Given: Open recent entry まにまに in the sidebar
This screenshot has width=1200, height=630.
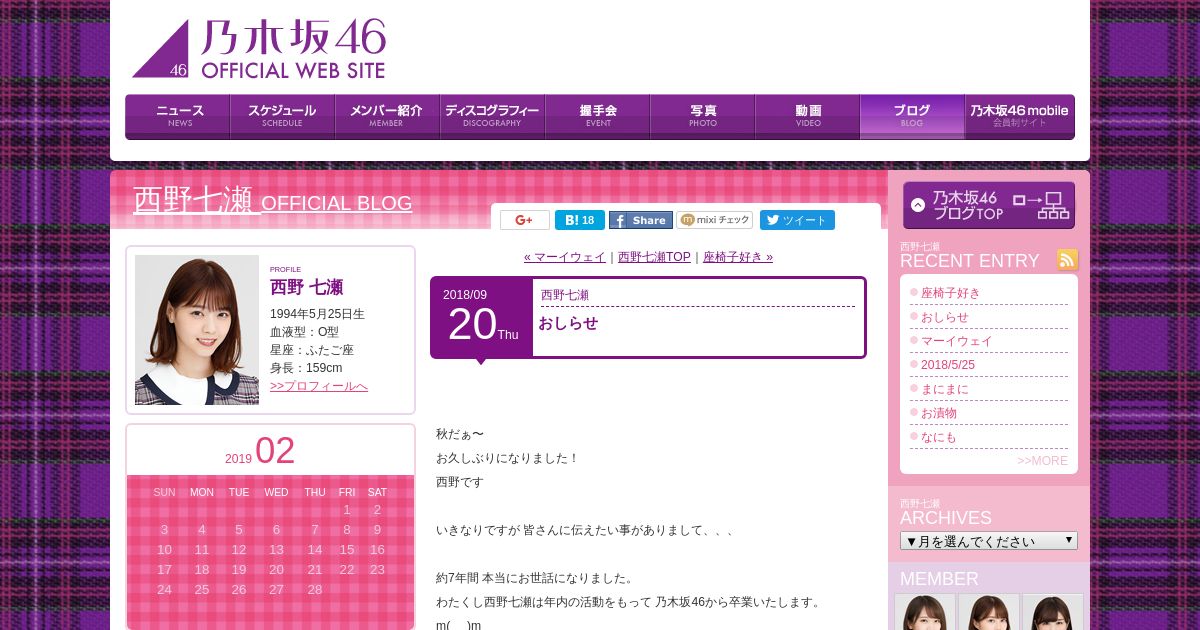Looking at the screenshot, I should [x=945, y=389].
